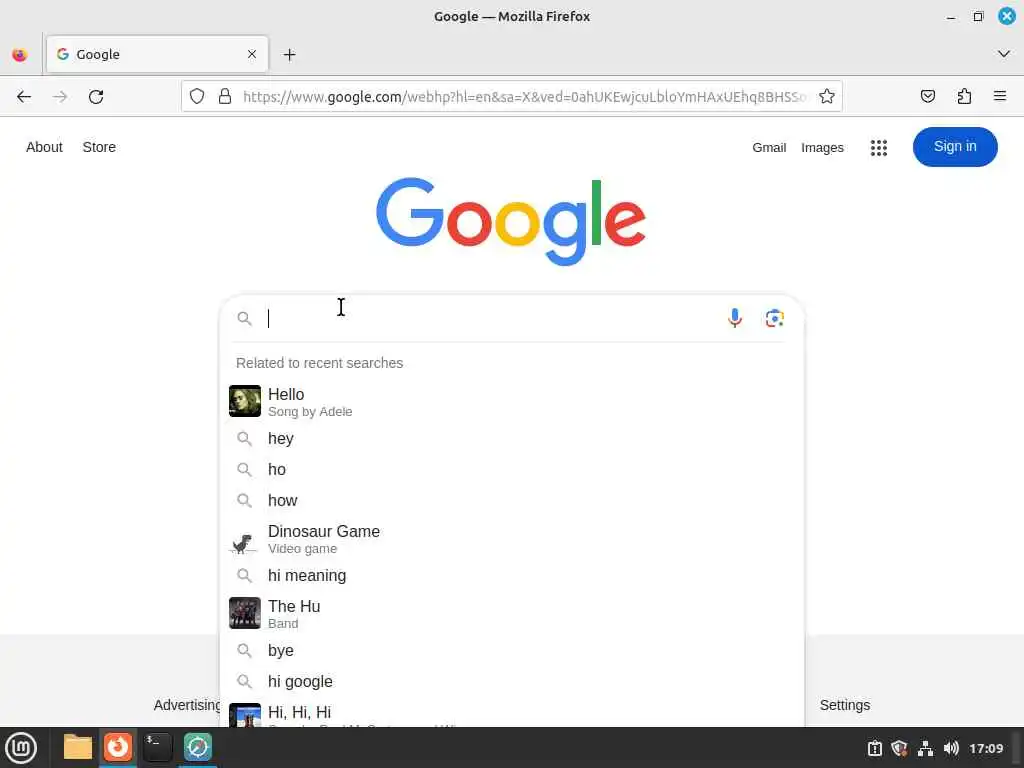
Task: List all tabs dropdown chevron
Action: pyautogui.click(x=1004, y=54)
